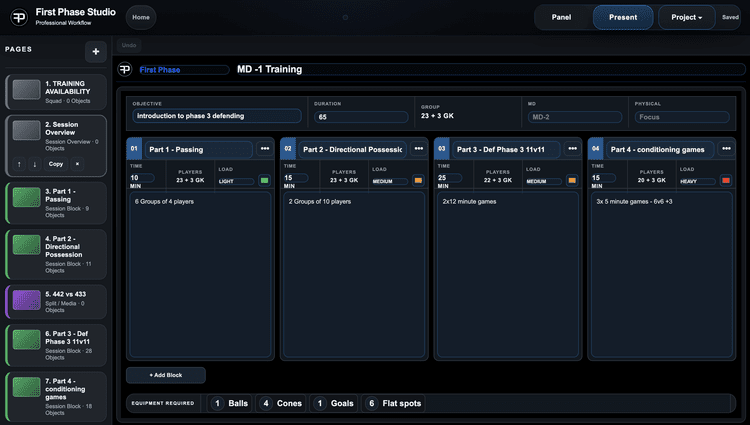Click the add page plus icon
The image size is (750, 425).
(96, 52)
